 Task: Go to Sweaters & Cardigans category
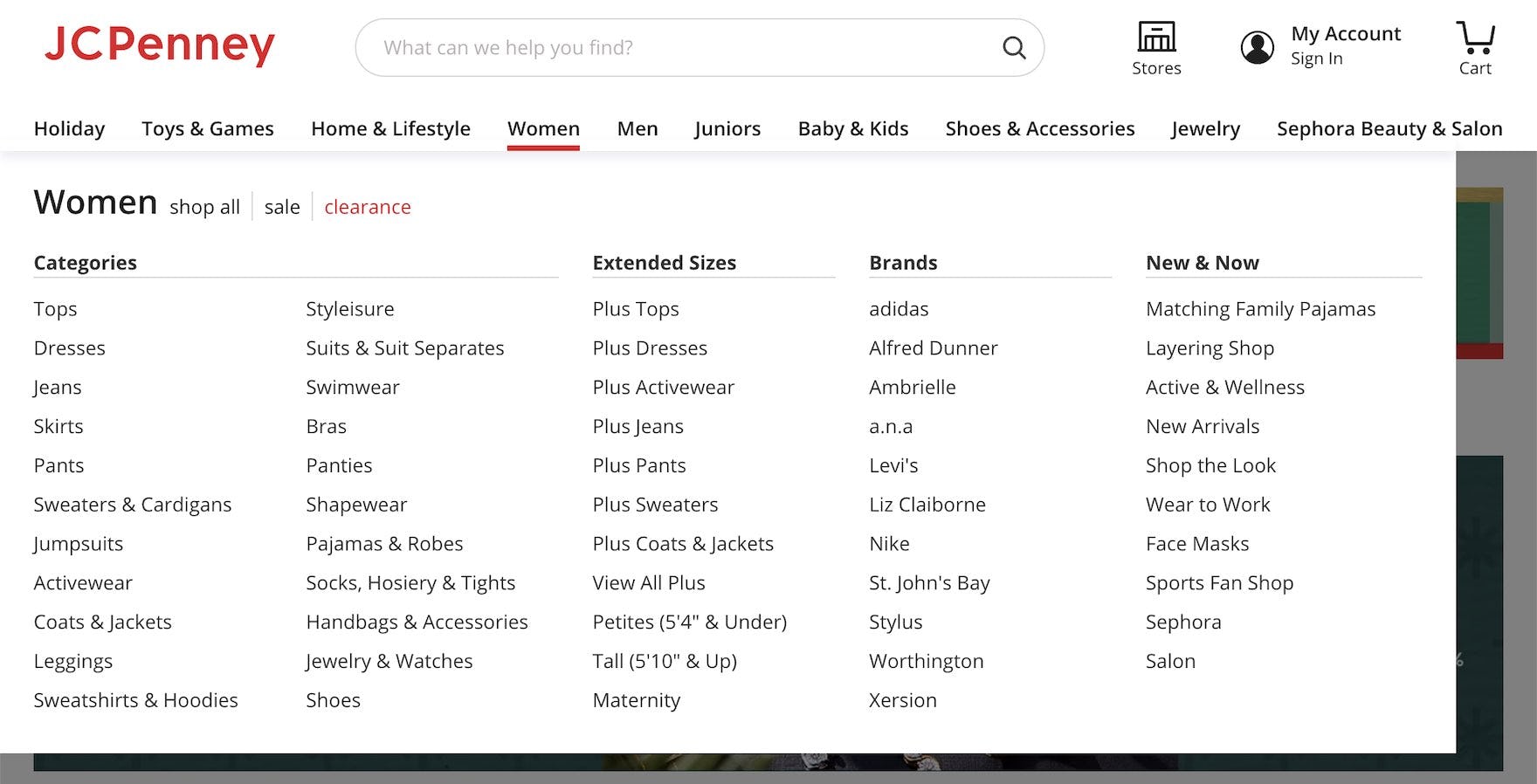pos(133,505)
